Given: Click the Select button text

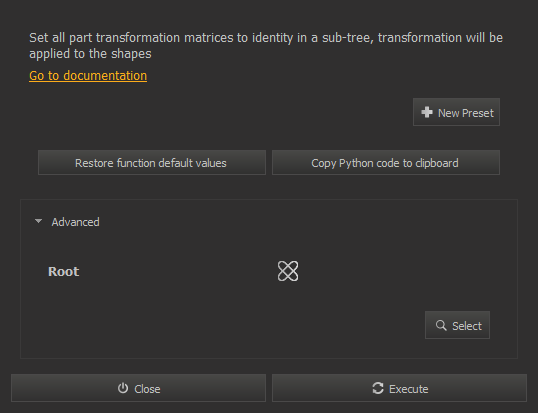Looking at the screenshot, I should coord(467,326).
